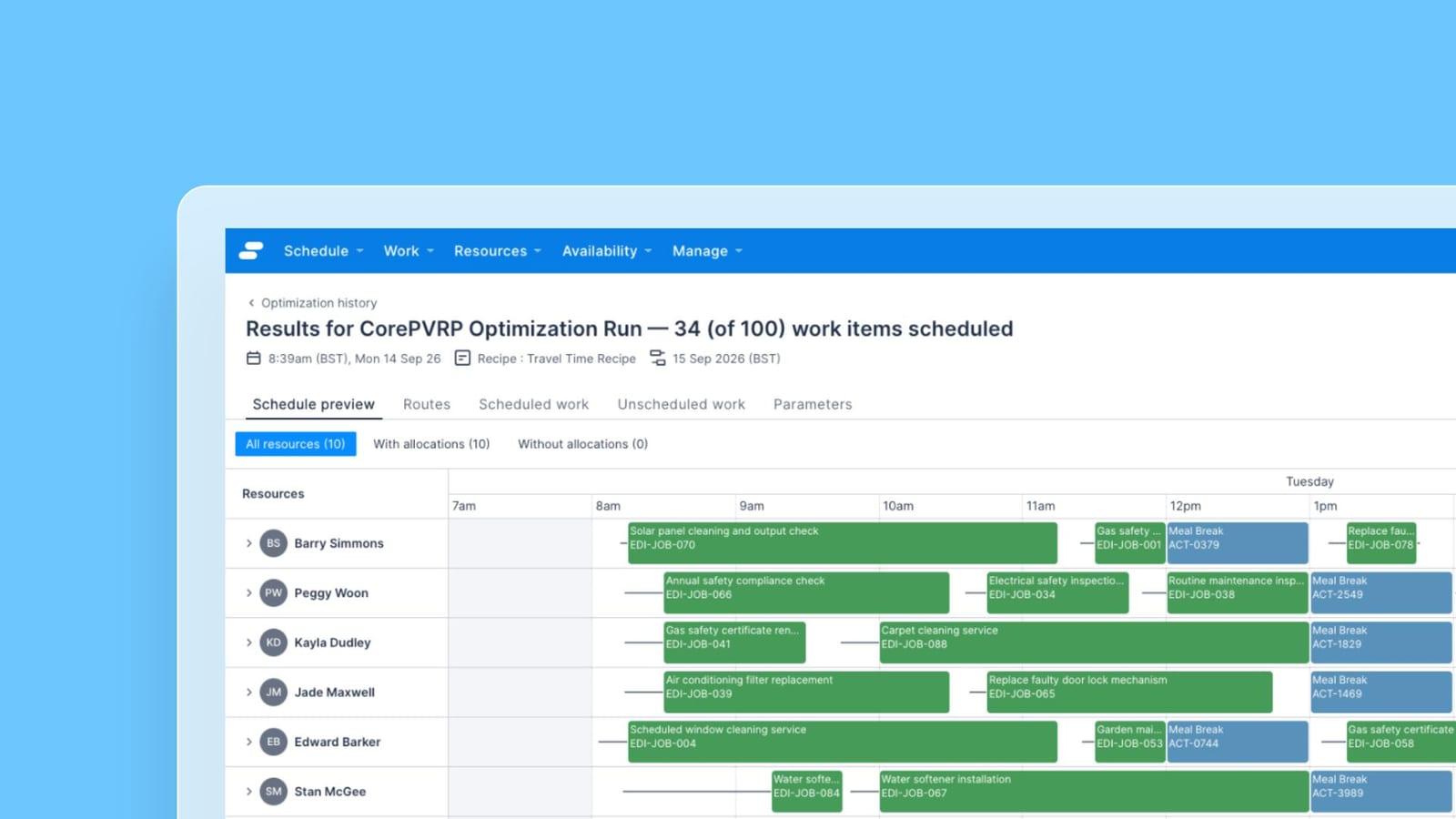
Task: Select Barry Simmons' Meal Break ACT-0379
Action: (1238, 543)
